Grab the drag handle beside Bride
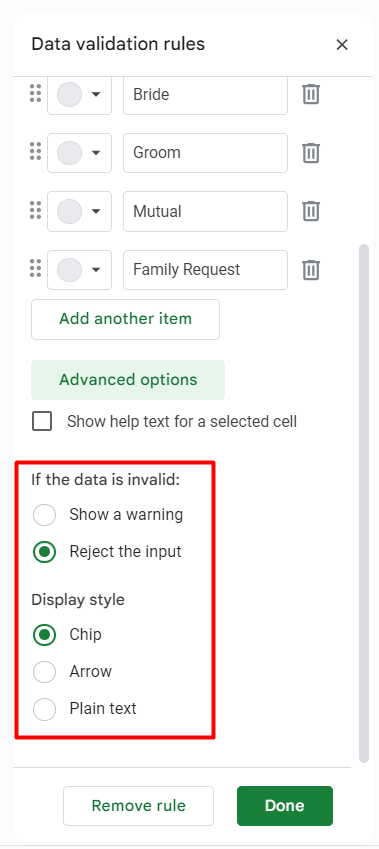This screenshot has width=379, height=849. click(x=35, y=94)
